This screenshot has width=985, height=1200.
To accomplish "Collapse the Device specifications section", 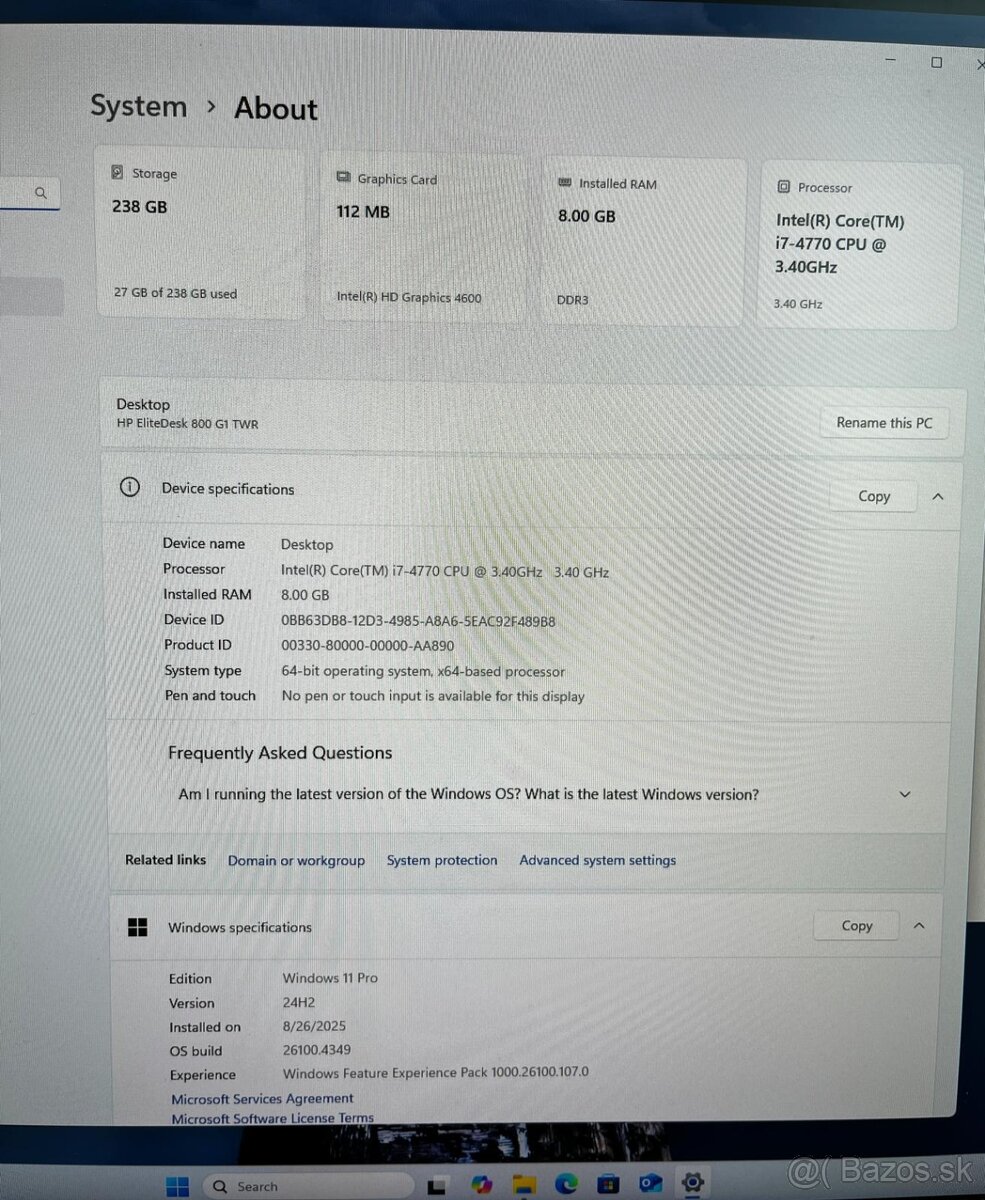I will click(x=937, y=496).
